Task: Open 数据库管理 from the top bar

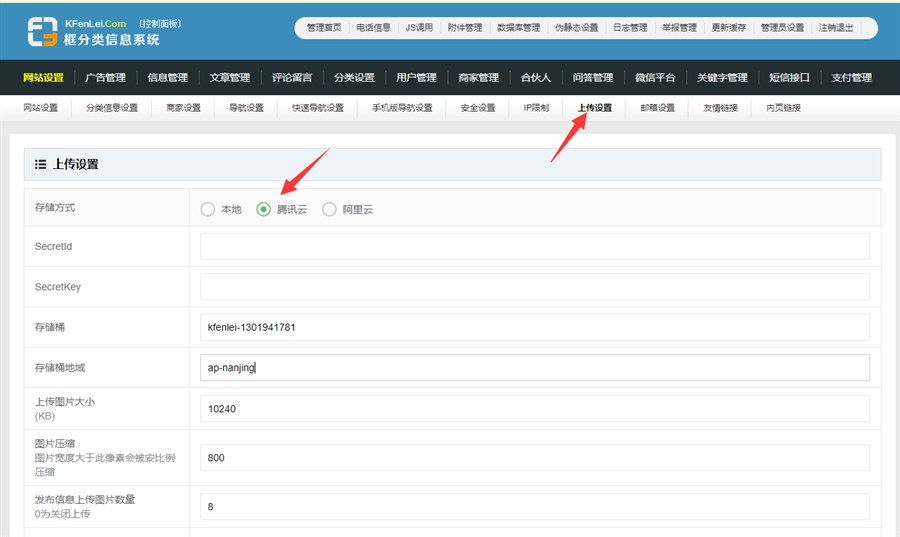Action: [518, 28]
